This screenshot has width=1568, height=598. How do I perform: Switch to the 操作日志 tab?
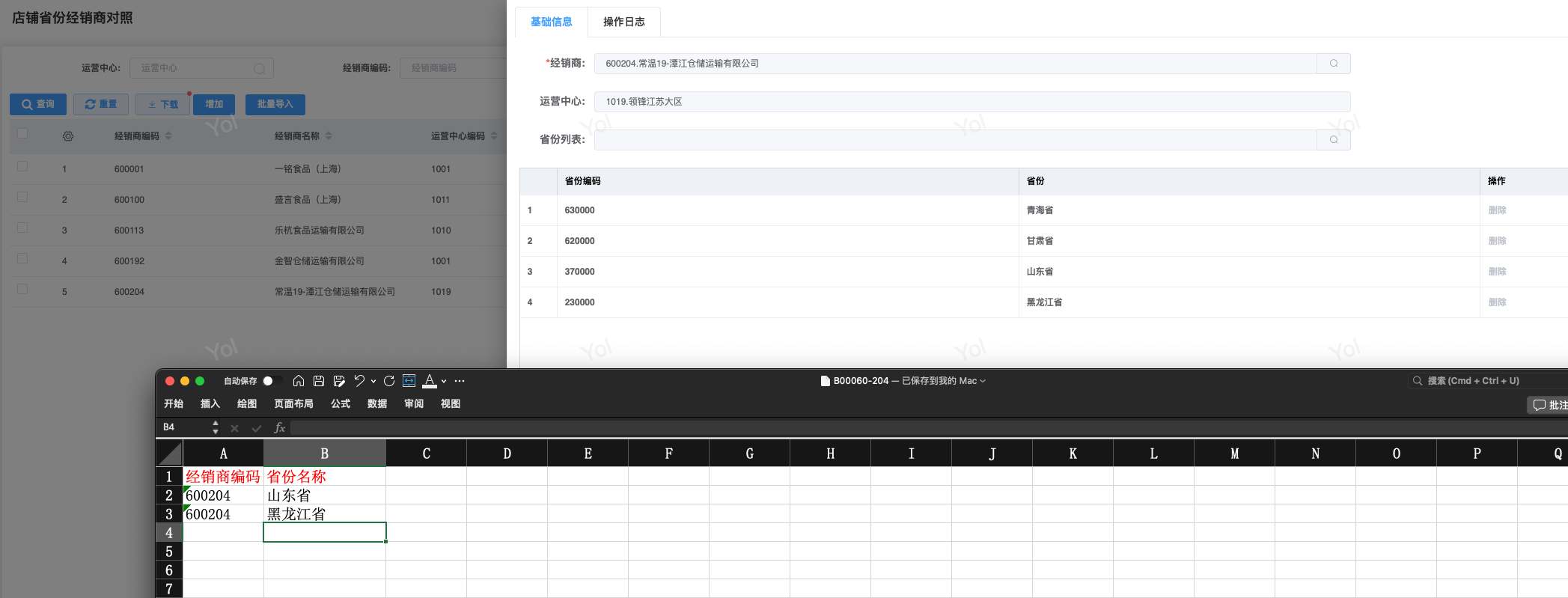[623, 22]
